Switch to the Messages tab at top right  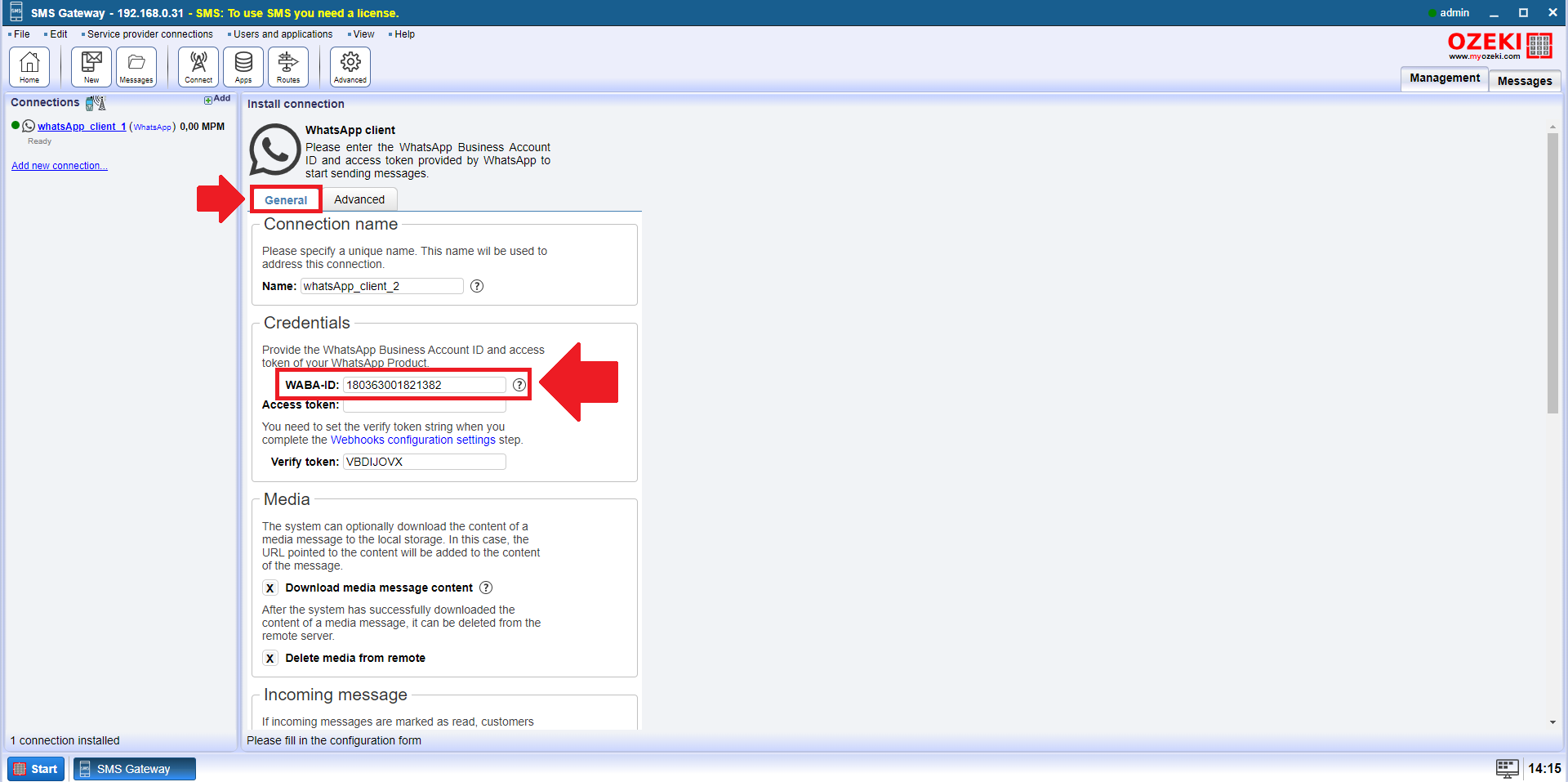(x=1524, y=81)
